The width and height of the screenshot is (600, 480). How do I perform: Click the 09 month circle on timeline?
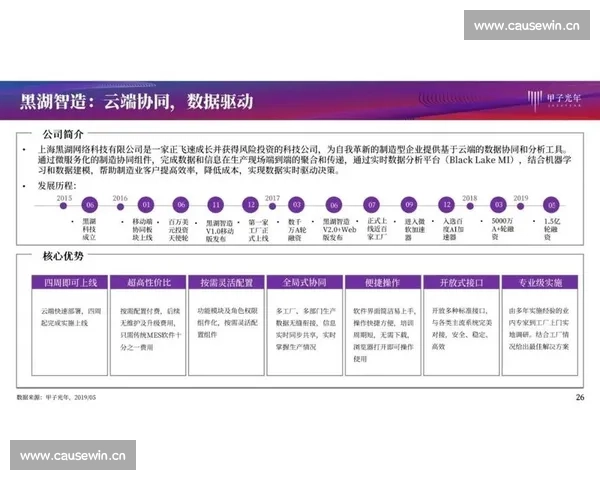409,205
